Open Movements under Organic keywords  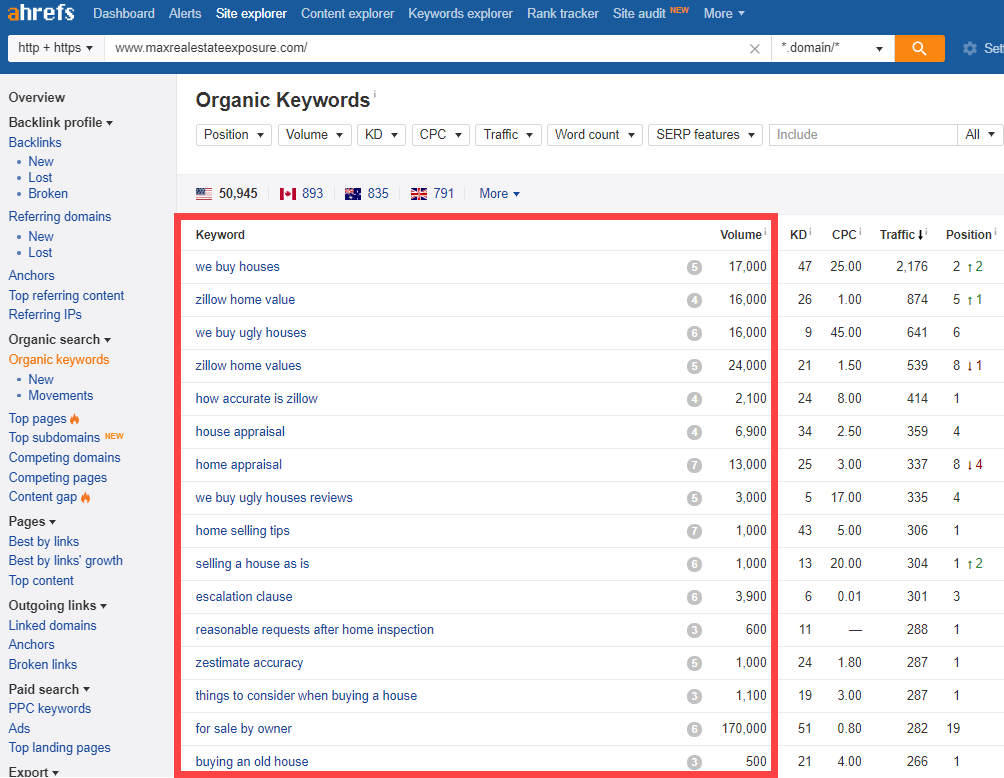(60, 395)
